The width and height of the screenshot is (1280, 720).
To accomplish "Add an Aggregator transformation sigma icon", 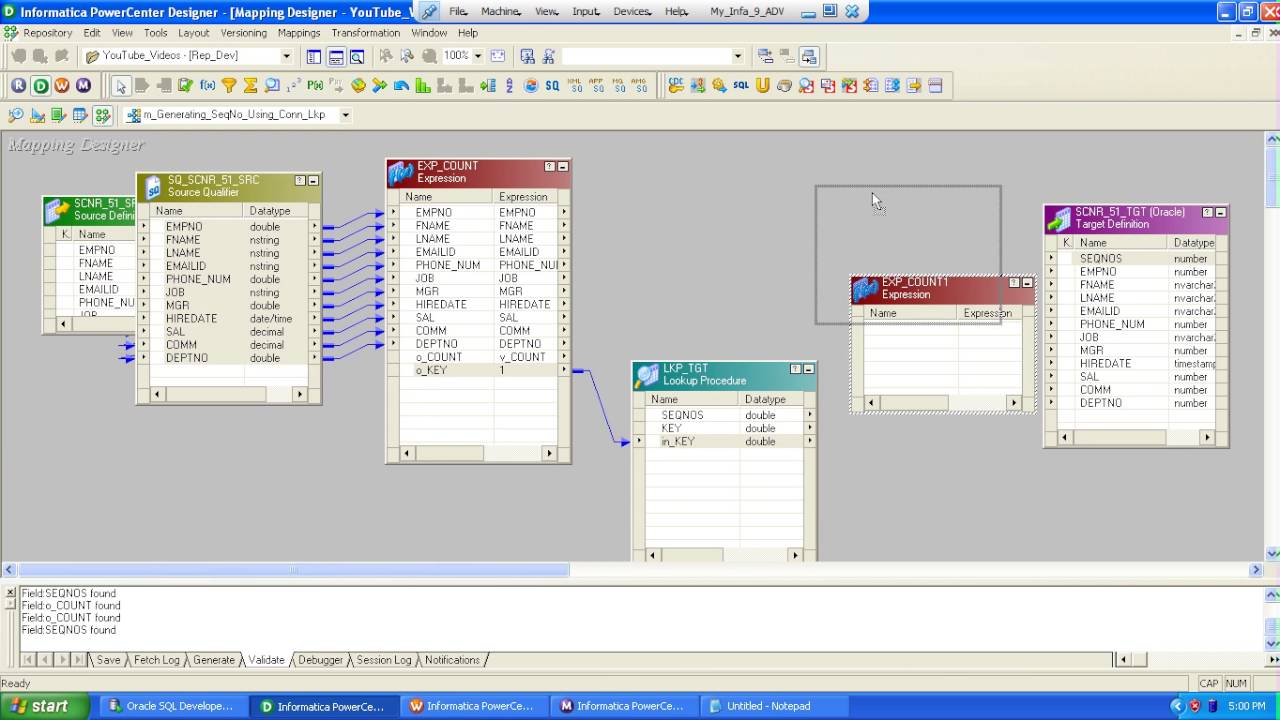I will (250, 86).
